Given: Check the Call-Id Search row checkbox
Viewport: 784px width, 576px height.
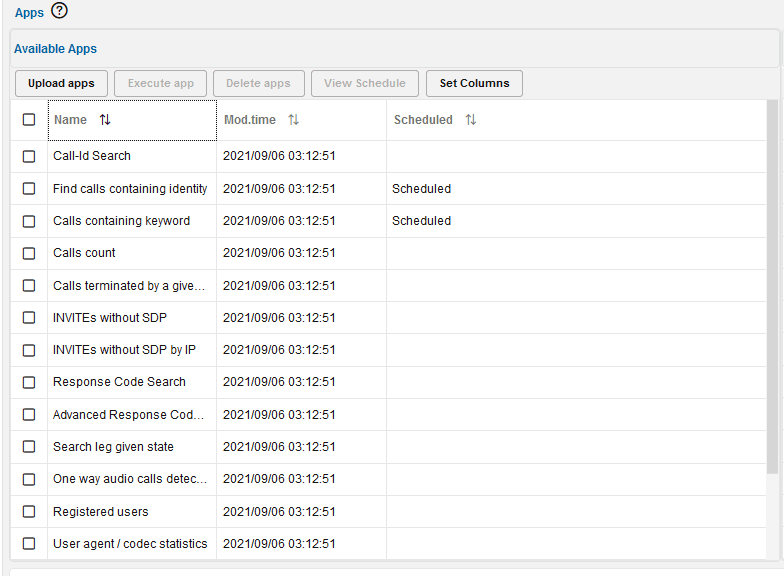Looking at the screenshot, I should coord(29,156).
